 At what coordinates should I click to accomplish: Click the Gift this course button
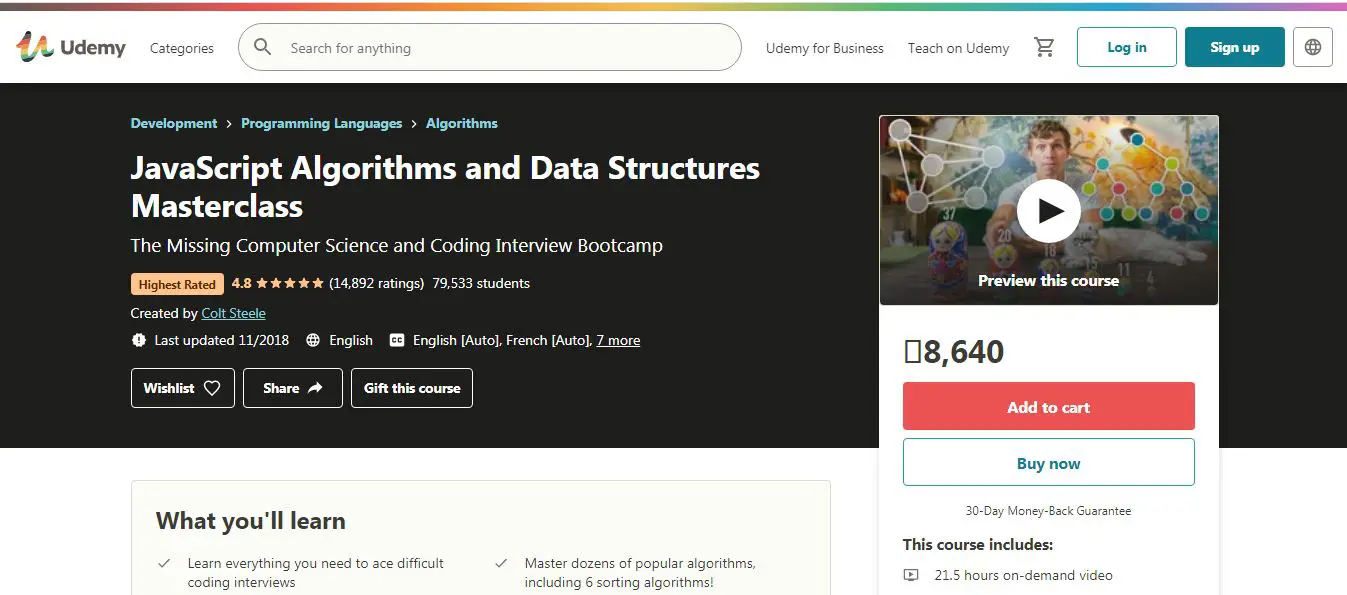[412, 388]
